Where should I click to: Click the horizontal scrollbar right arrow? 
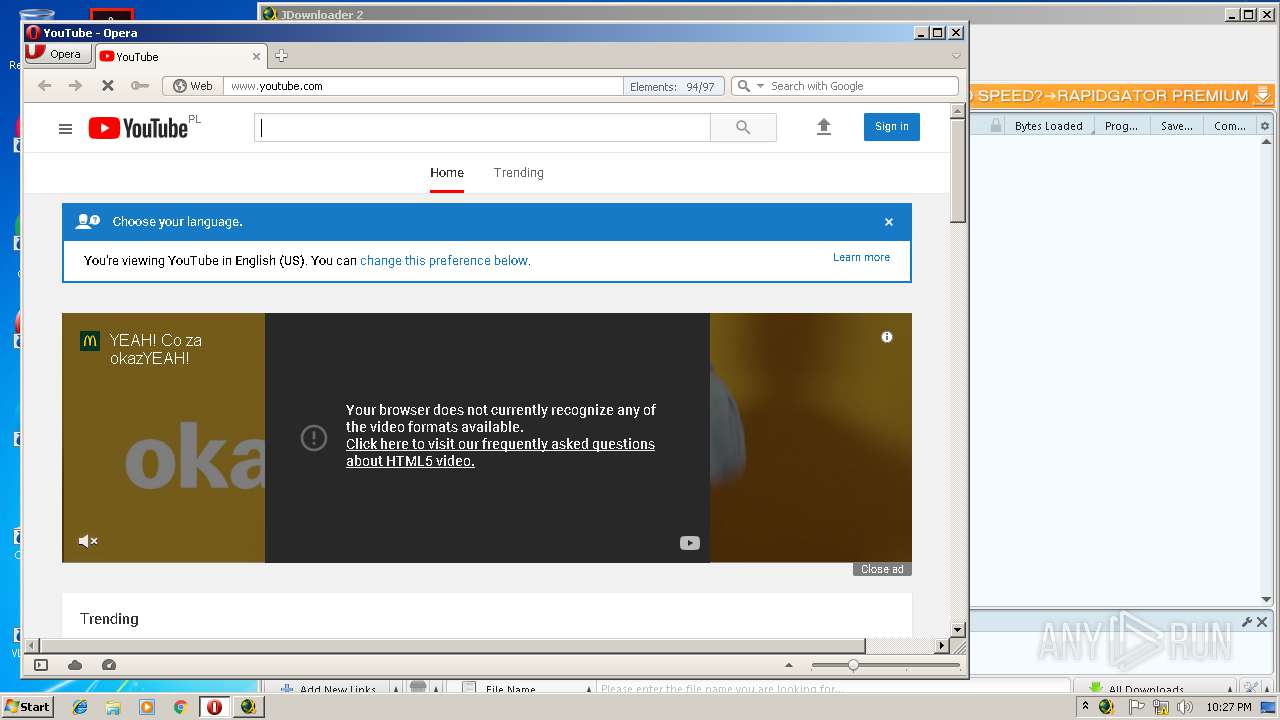[941, 646]
